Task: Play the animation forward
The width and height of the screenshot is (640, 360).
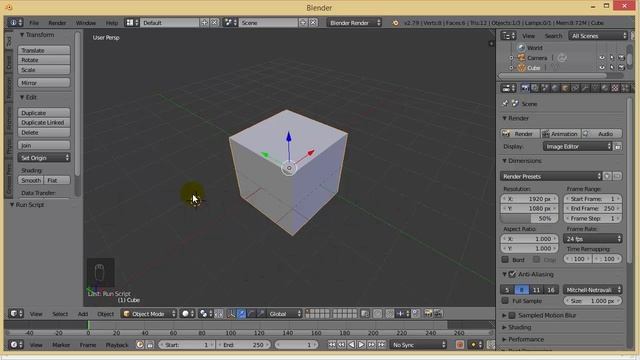Action: click(x=361, y=345)
